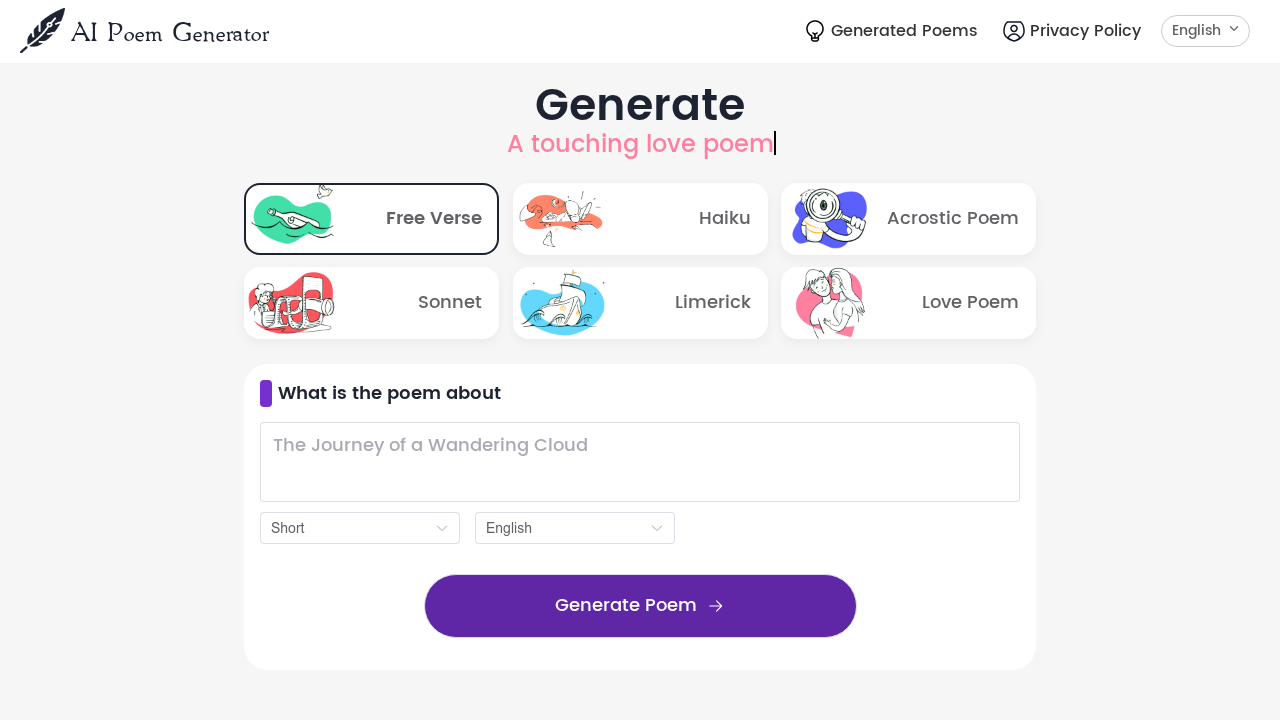Click the magnifying glass Acrostic Poem illustration
The width and height of the screenshot is (1280, 720).
(x=830, y=218)
